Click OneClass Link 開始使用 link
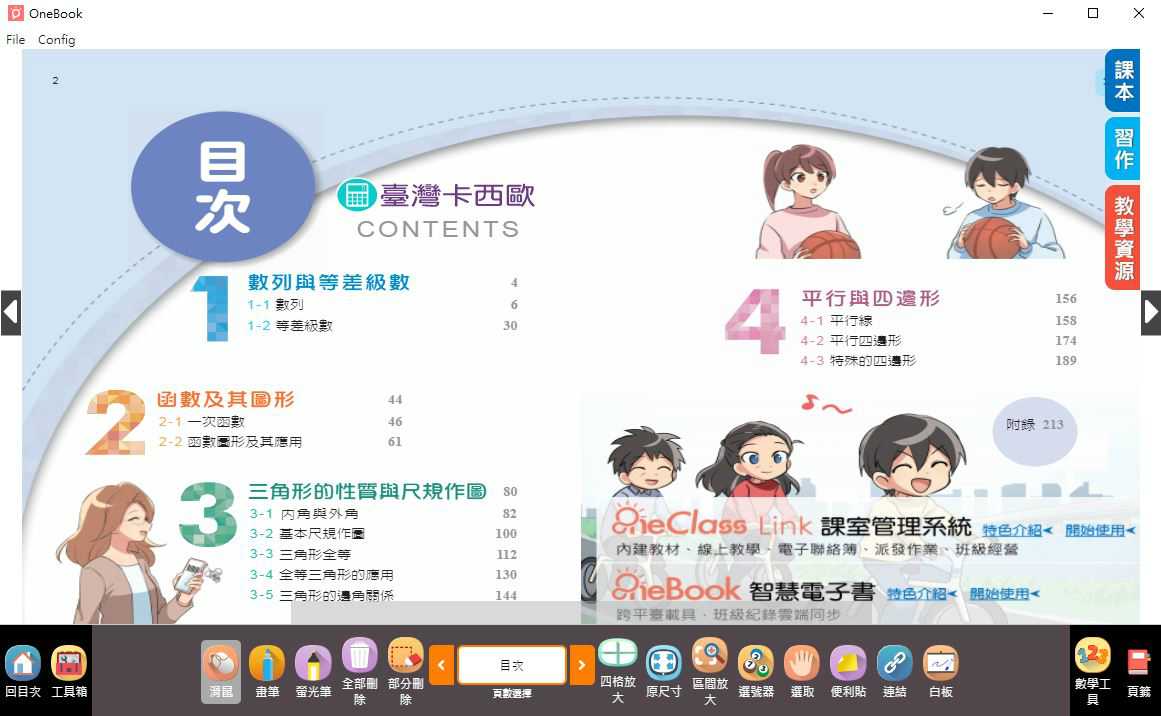1161x716 pixels. pyautogui.click(x=1100, y=530)
